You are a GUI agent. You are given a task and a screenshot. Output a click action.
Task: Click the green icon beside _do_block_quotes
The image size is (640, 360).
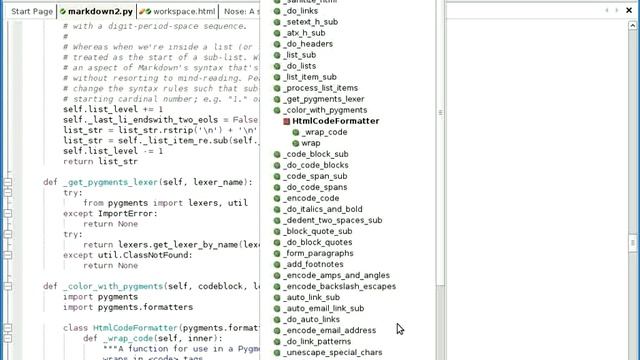277,242
